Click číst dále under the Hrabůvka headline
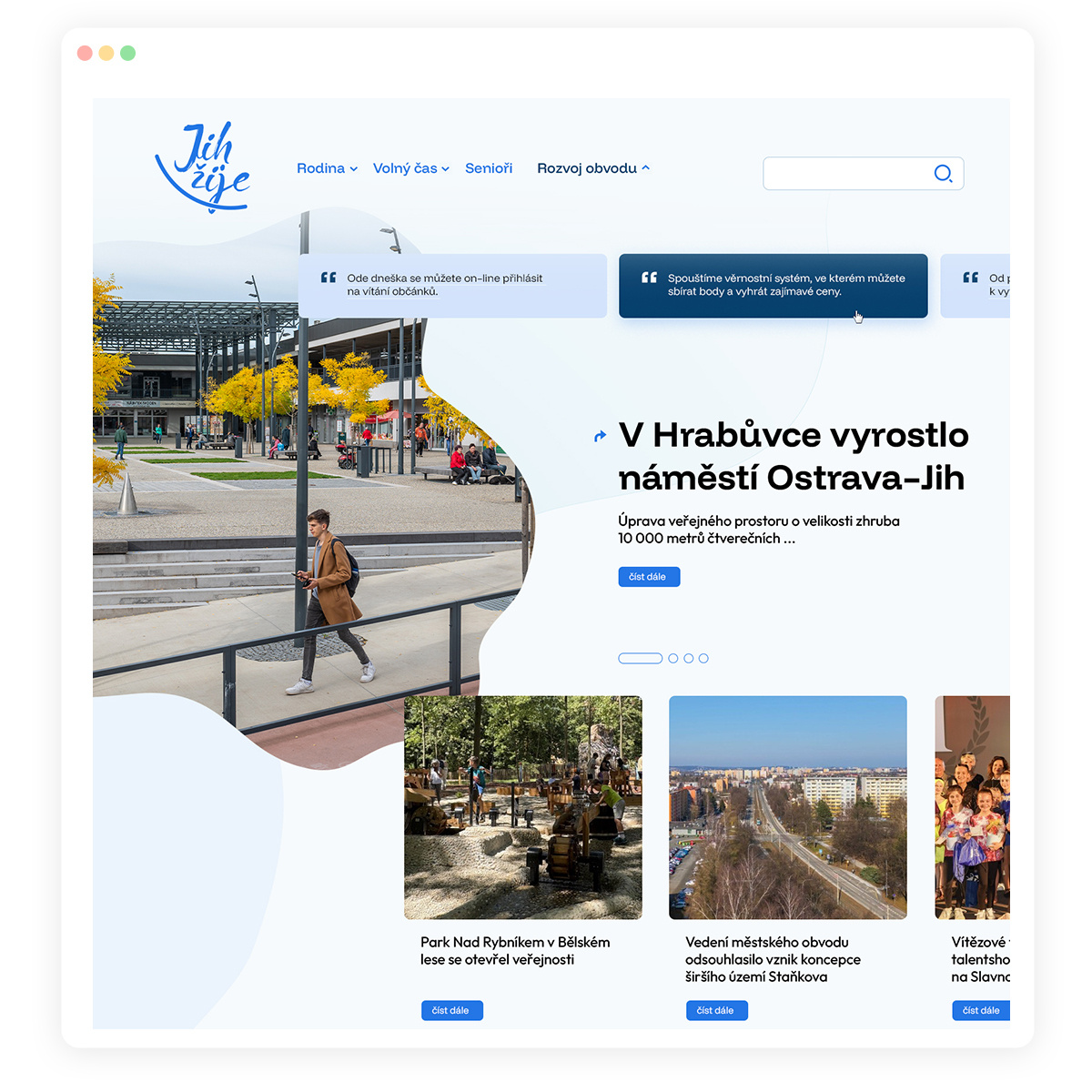Viewport: 1092px width, 1092px height. (x=649, y=577)
